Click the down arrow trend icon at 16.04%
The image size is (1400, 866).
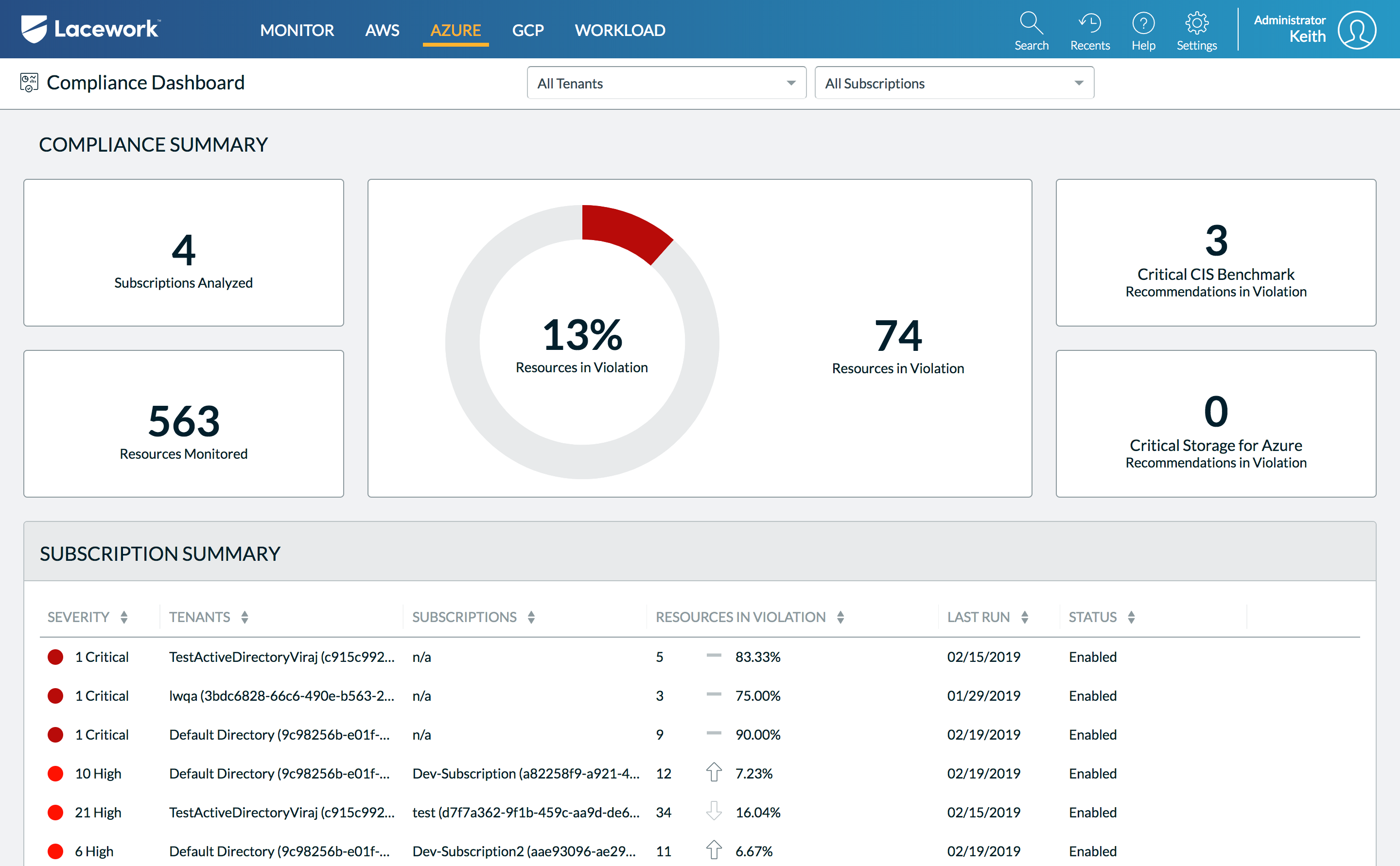pyautogui.click(x=713, y=812)
